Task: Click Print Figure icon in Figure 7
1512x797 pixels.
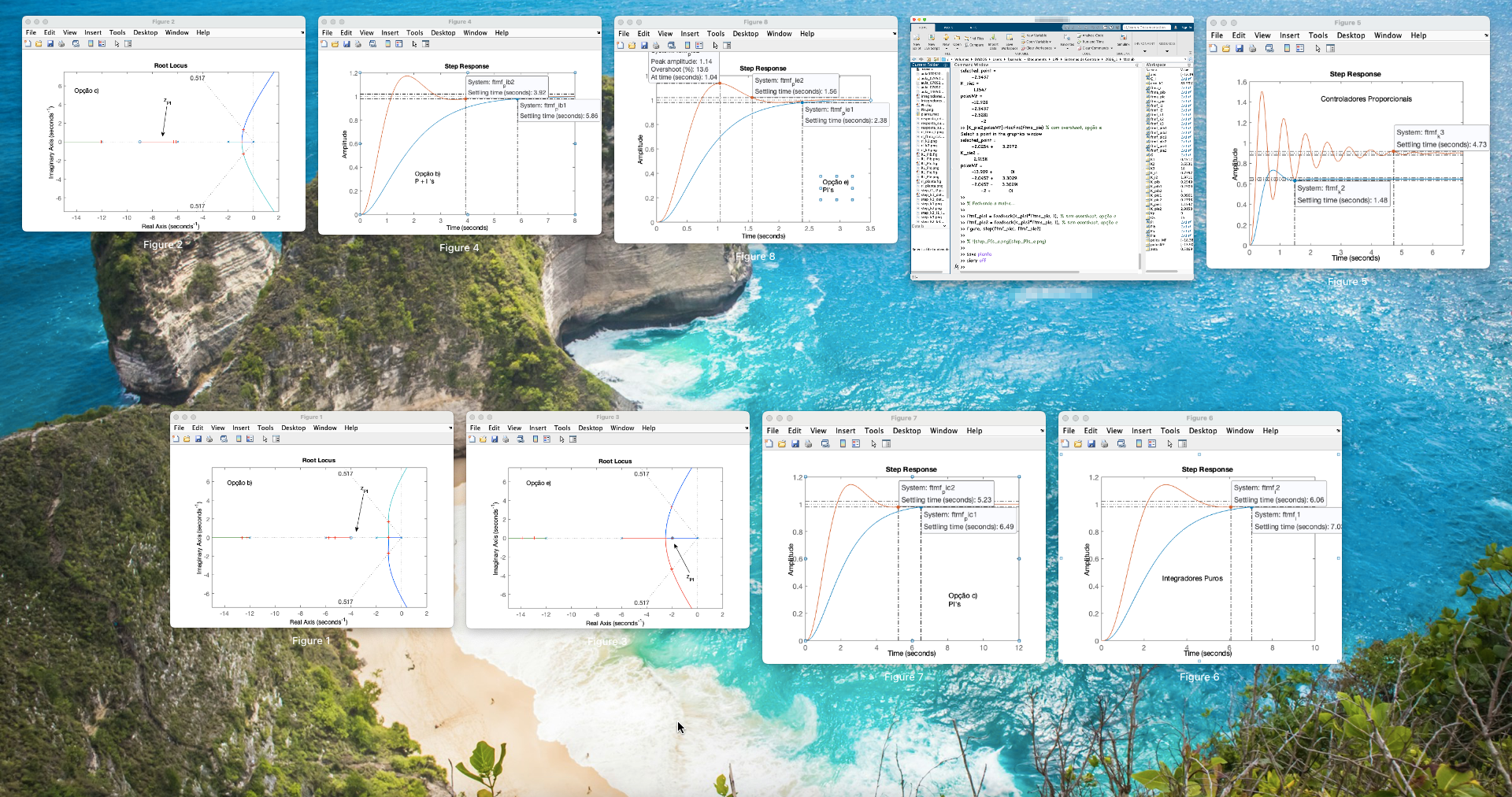Action: (x=808, y=443)
